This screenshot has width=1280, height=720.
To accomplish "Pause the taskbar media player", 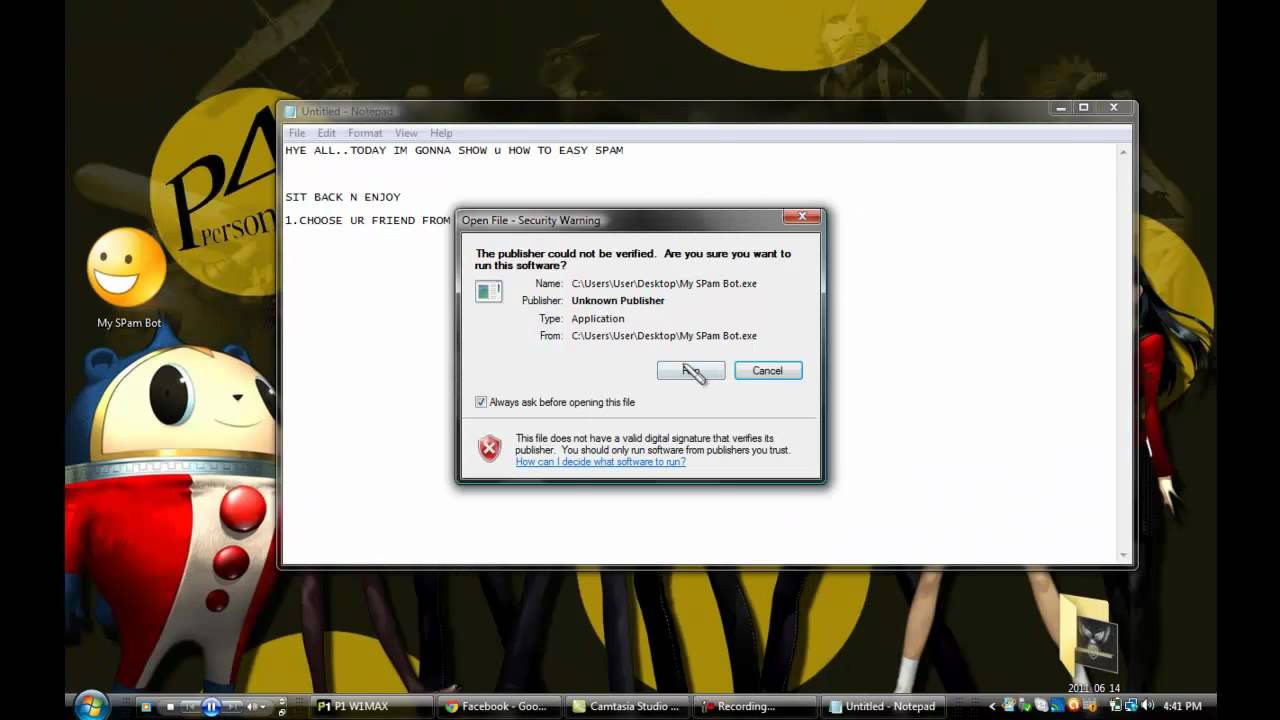I will [x=211, y=707].
